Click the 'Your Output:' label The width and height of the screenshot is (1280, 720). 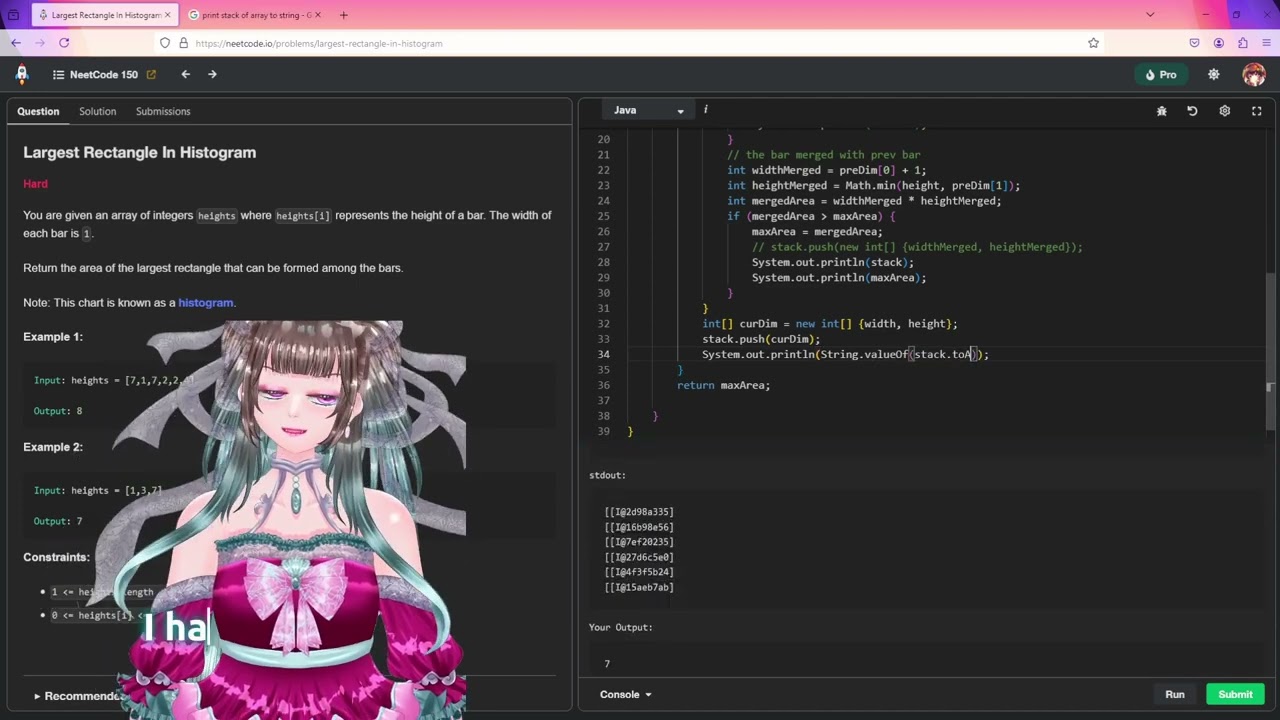point(620,627)
